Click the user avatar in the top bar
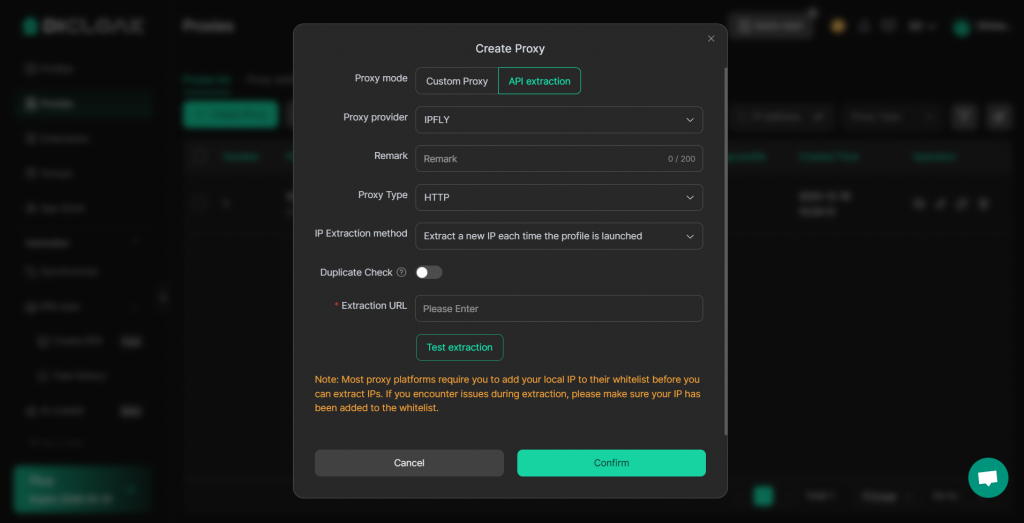The image size is (1024, 523). pos(962,27)
